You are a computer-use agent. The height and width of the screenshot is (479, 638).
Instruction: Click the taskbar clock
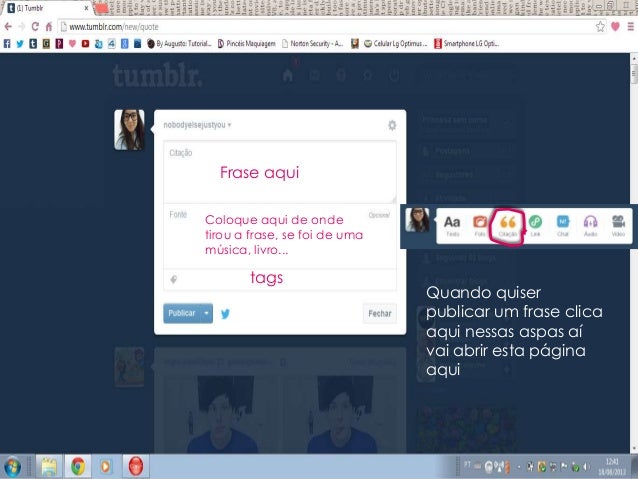[x=612, y=467]
